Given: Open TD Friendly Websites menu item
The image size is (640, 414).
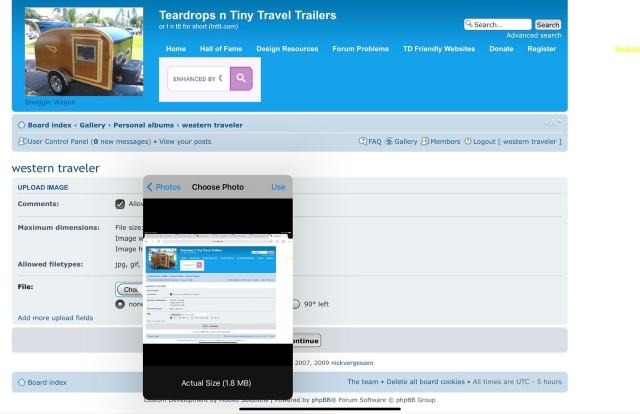Looking at the screenshot, I should point(439,49).
